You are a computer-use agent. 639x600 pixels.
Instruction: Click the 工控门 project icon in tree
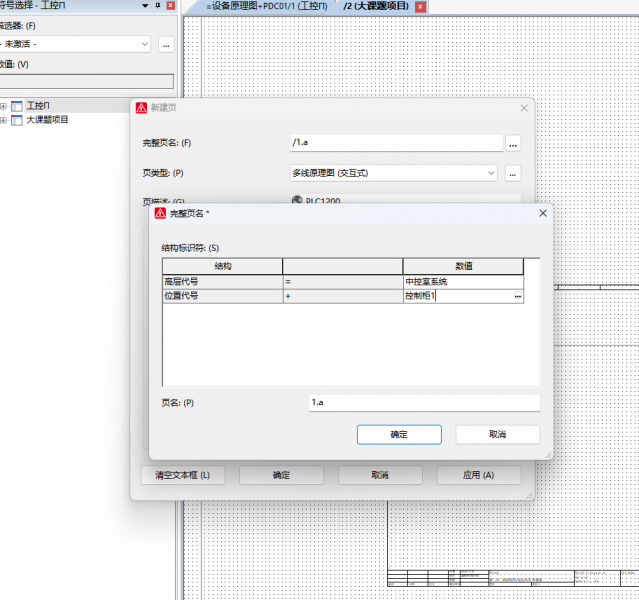[x=17, y=106]
